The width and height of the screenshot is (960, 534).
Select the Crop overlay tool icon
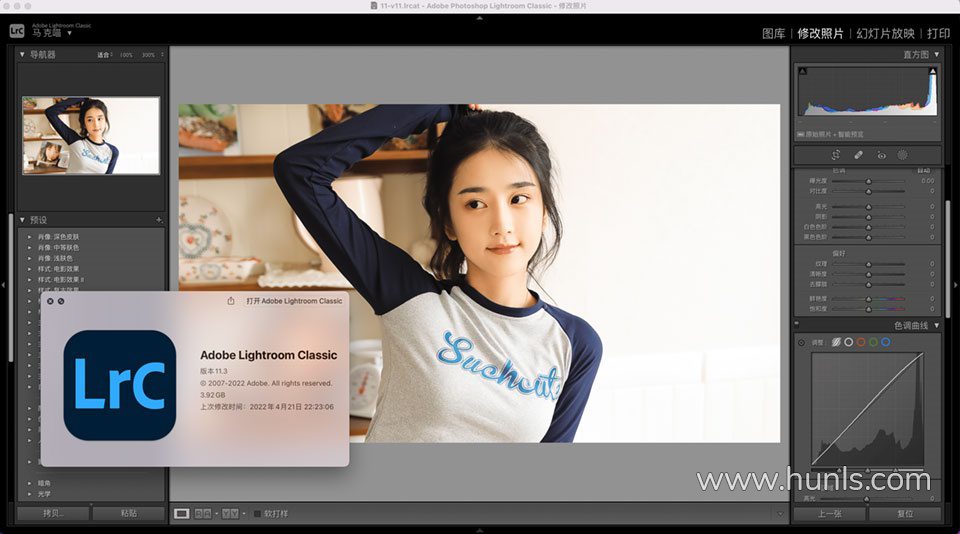(836, 155)
